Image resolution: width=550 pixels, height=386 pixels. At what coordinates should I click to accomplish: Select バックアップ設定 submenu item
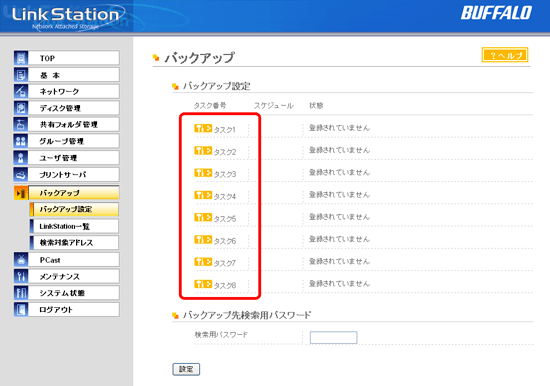pos(74,209)
